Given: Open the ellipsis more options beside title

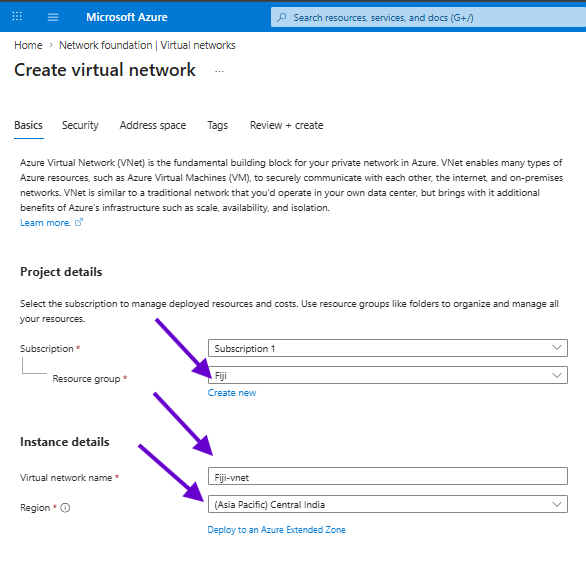Looking at the screenshot, I should pyautogui.click(x=219, y=71).
